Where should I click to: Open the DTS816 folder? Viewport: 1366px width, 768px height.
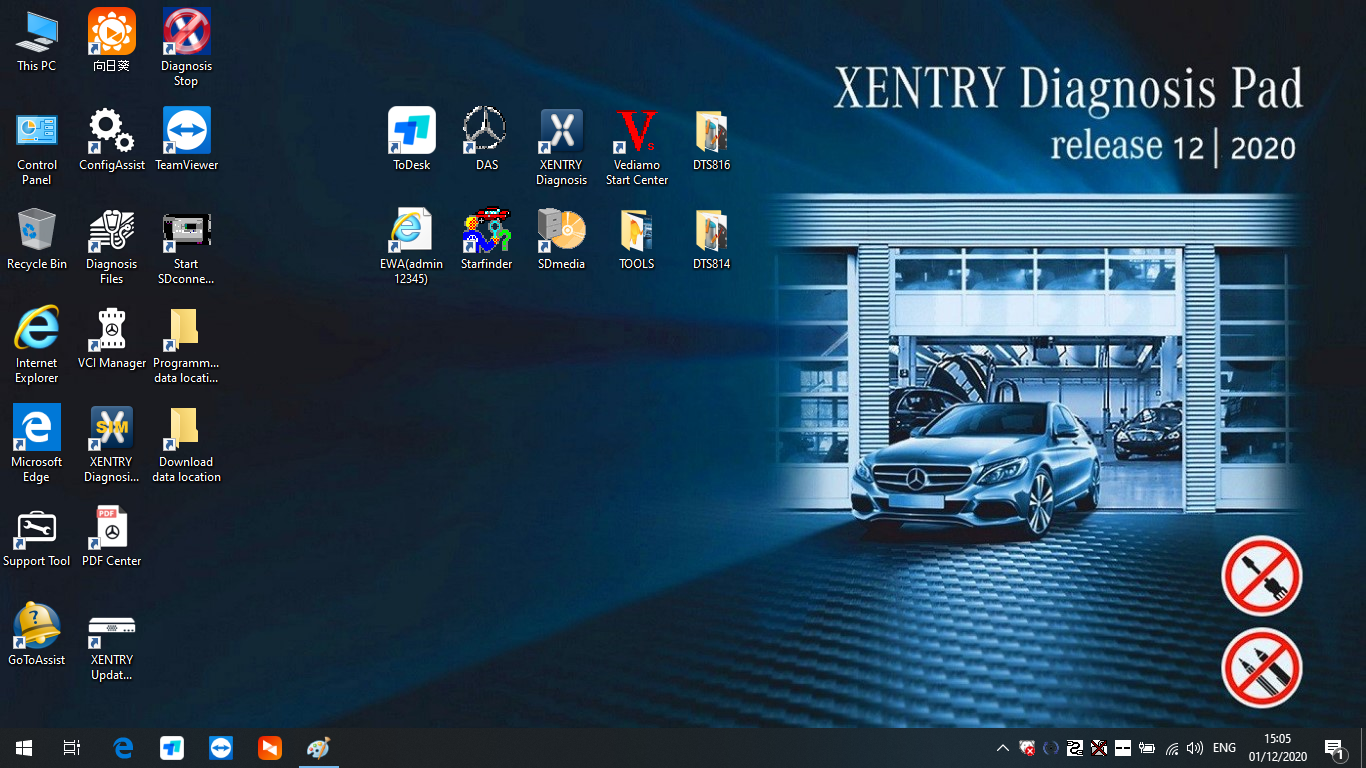point(712,140)
